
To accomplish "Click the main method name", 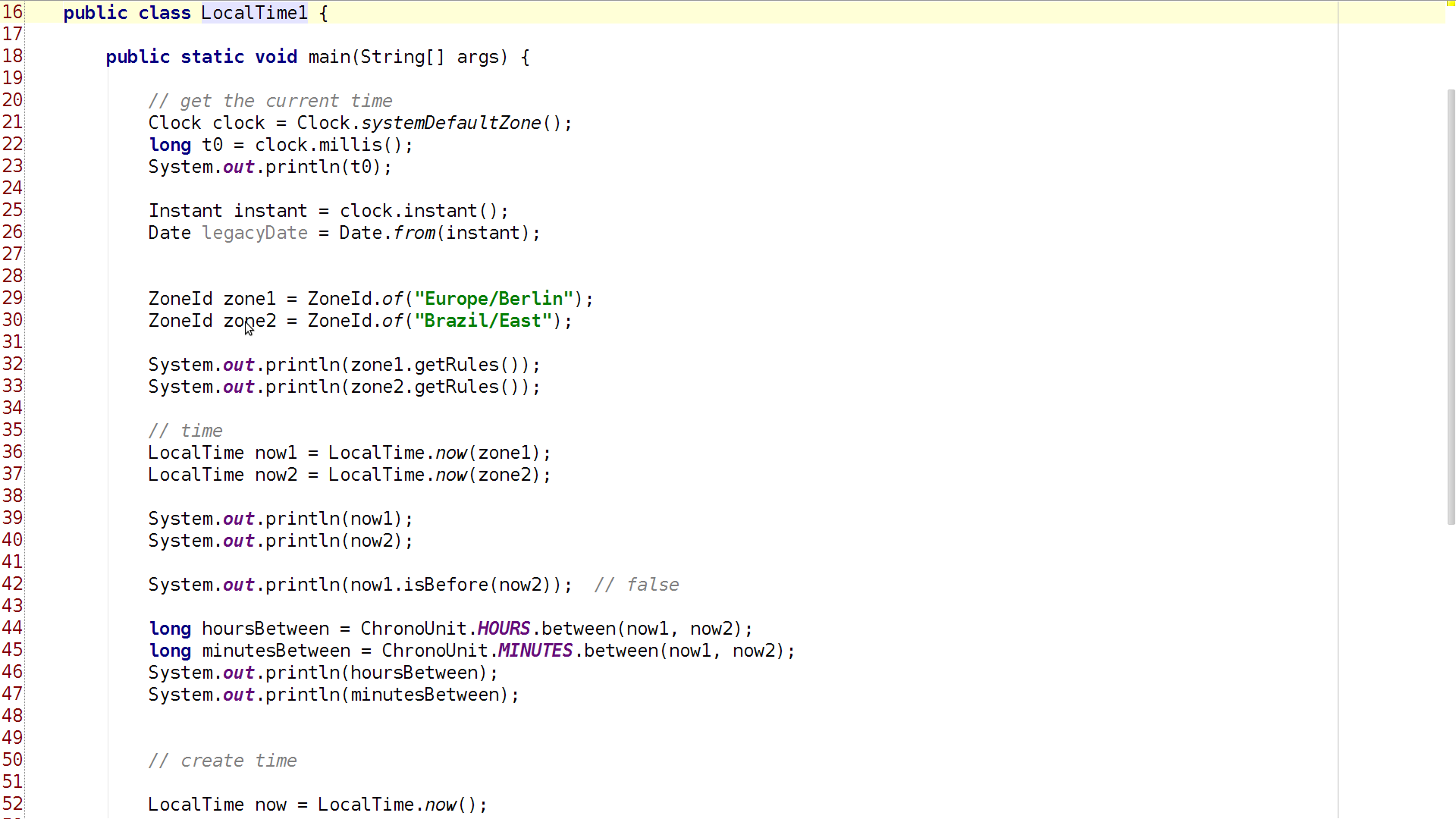I will pos(328,57).
